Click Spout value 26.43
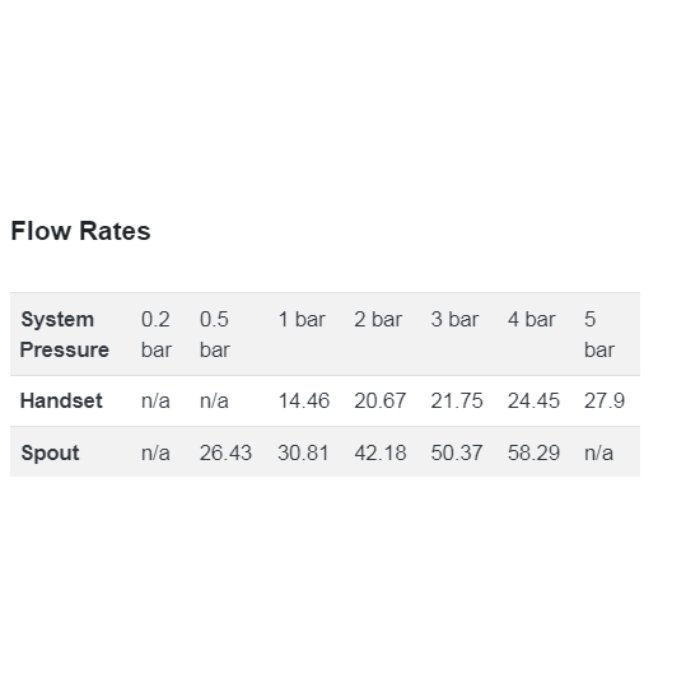 click(x=226, y=453)
